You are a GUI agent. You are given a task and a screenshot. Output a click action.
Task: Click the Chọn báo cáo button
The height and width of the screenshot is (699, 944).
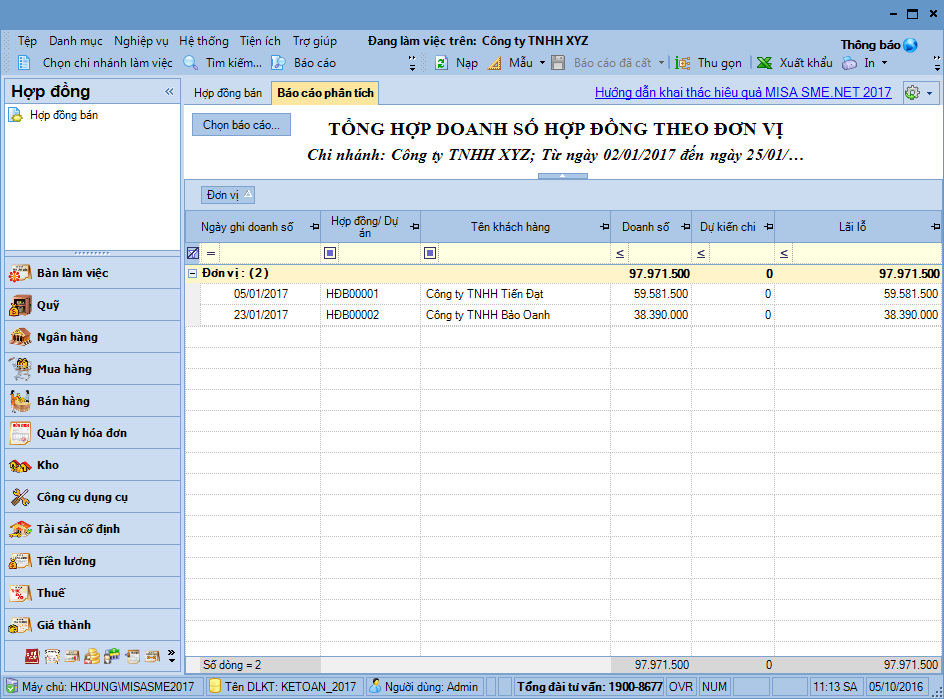coord(242,125)
